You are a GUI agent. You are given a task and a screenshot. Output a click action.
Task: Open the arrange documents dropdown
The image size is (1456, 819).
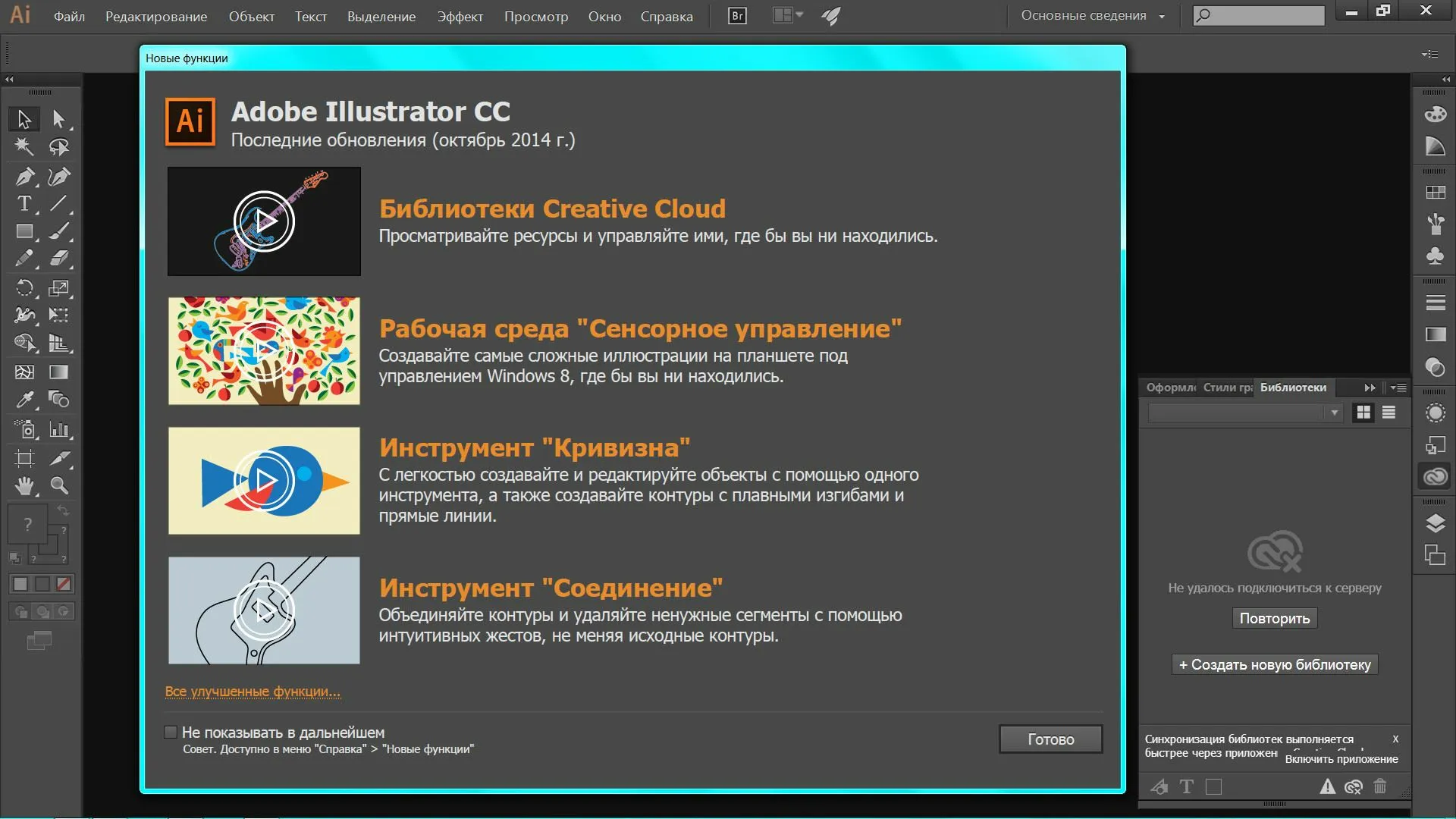pos(788,16)
